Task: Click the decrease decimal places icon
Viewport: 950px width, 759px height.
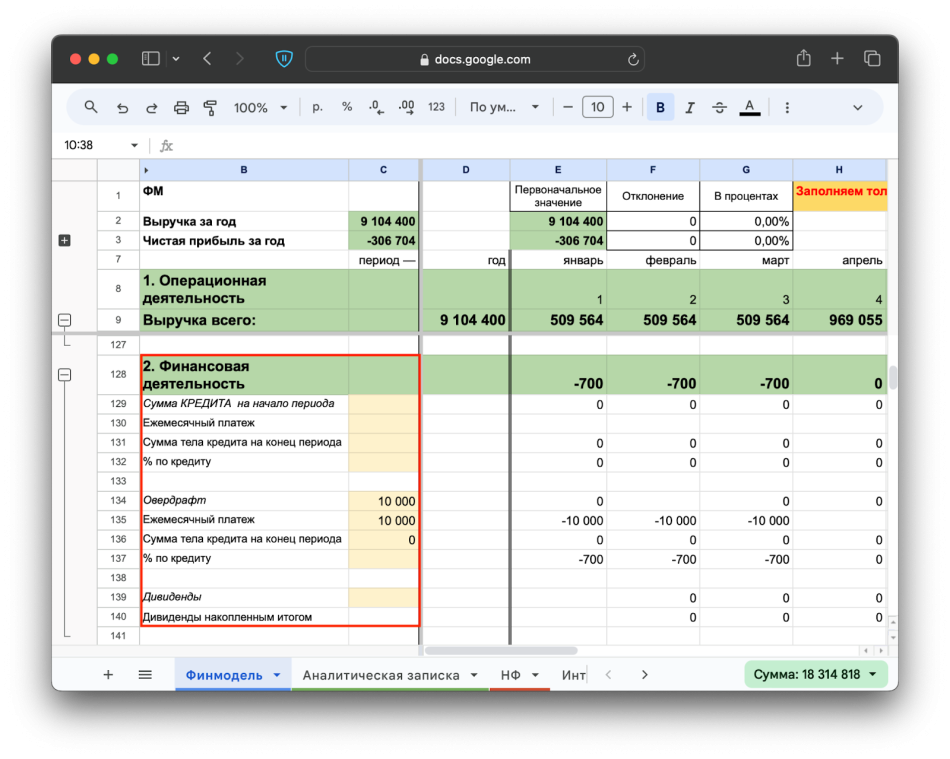Action: tap(375, 107)
